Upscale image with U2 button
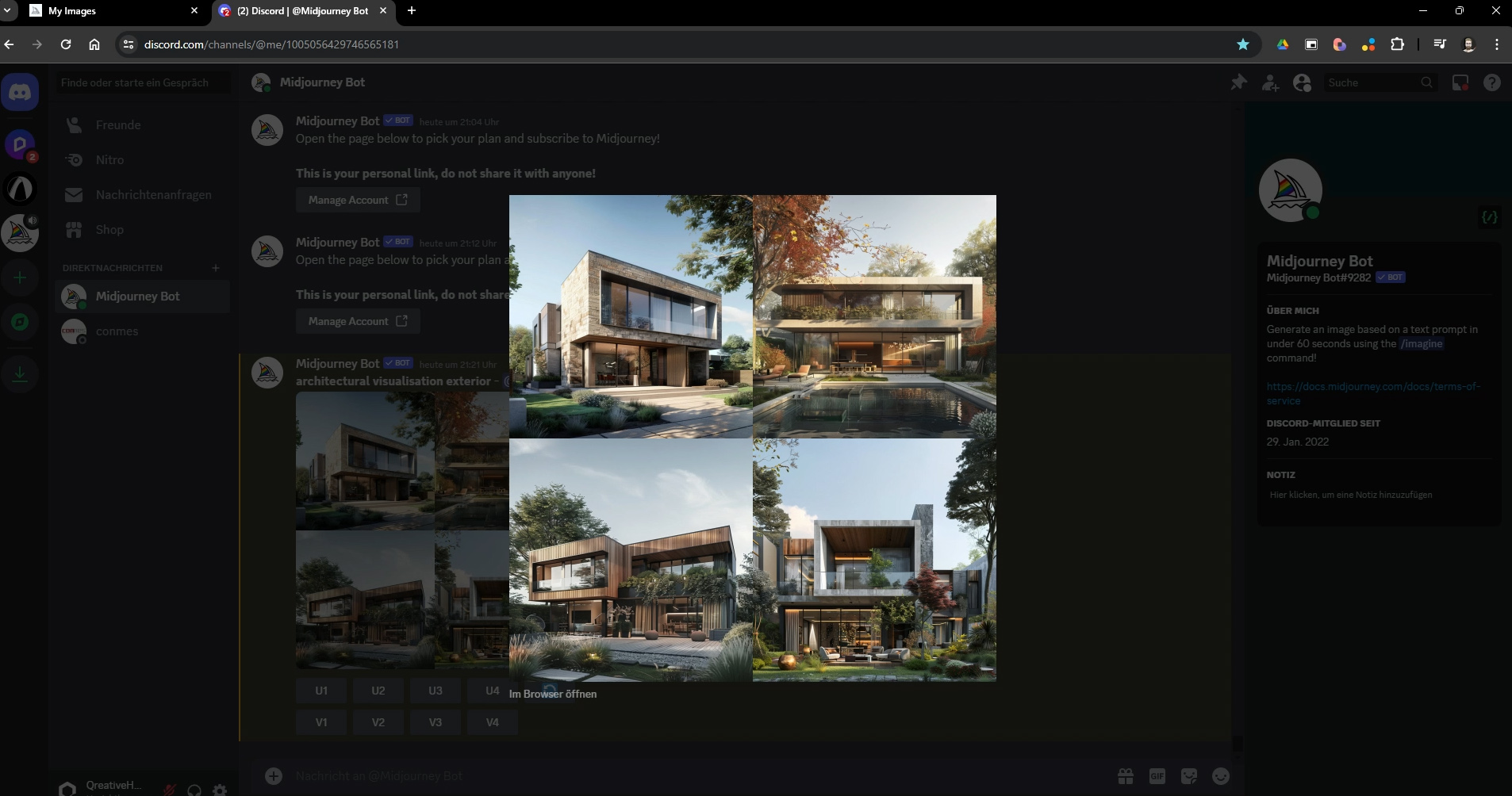 (x=378, y=691)
